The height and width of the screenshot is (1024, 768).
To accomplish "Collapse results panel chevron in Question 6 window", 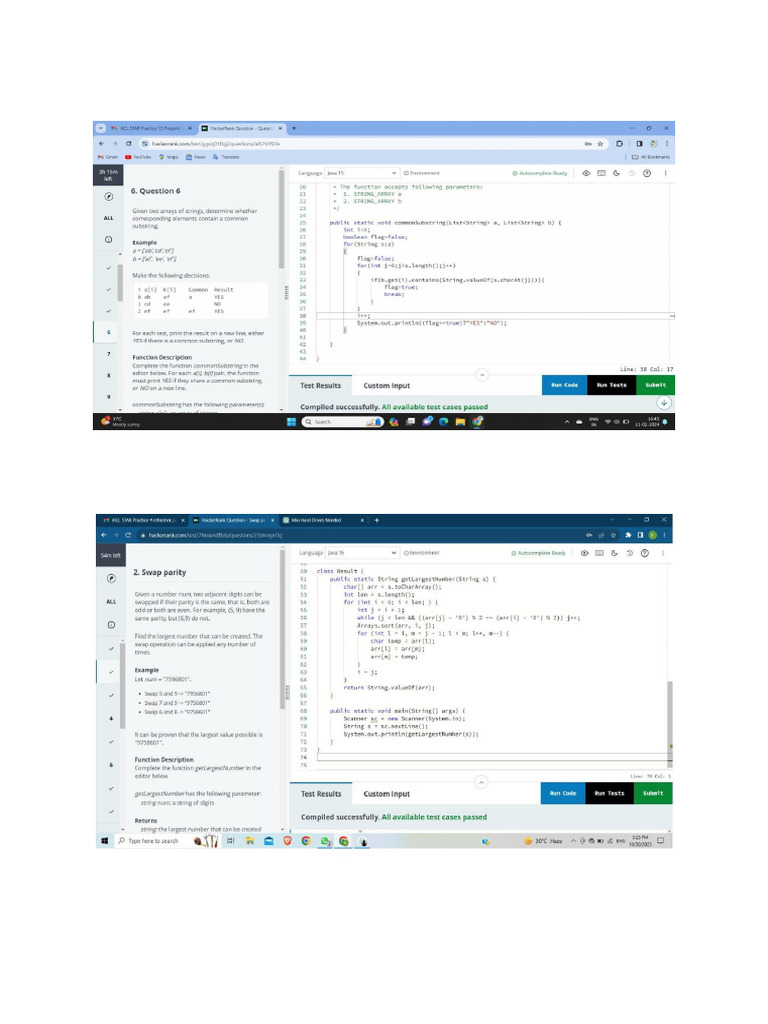I will [x=482, y=375].
